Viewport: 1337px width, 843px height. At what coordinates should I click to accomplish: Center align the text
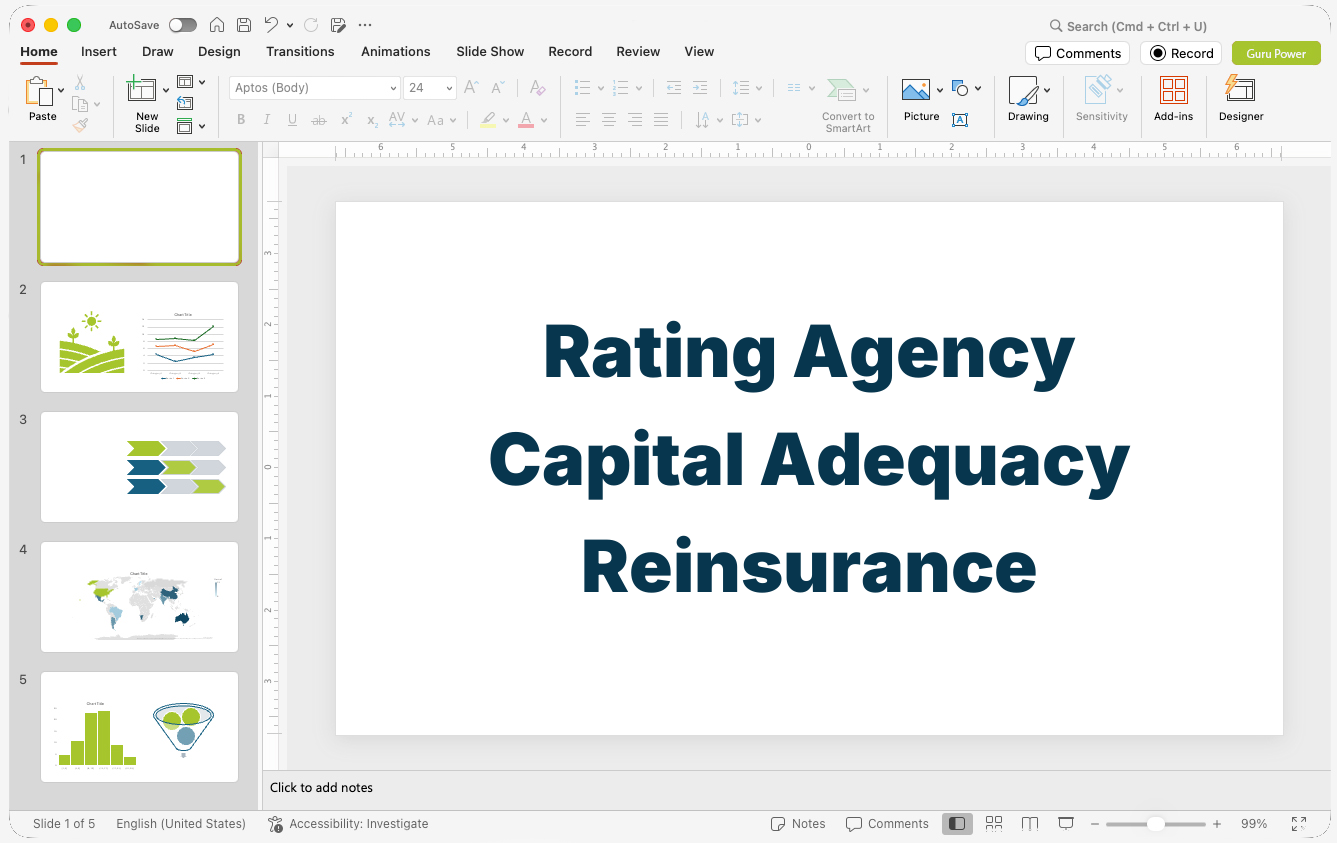(609, 120)
